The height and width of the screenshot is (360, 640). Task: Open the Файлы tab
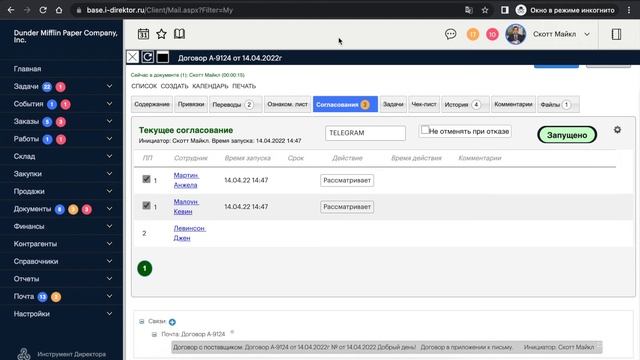(558, 104)
